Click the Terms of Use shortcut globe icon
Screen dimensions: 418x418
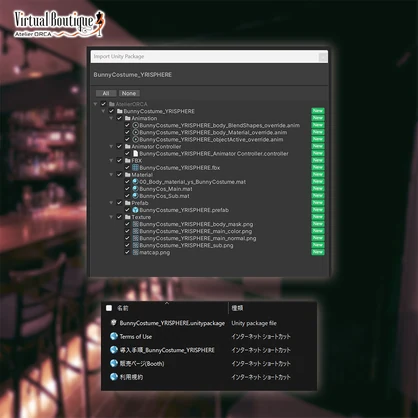click(114, 336)
